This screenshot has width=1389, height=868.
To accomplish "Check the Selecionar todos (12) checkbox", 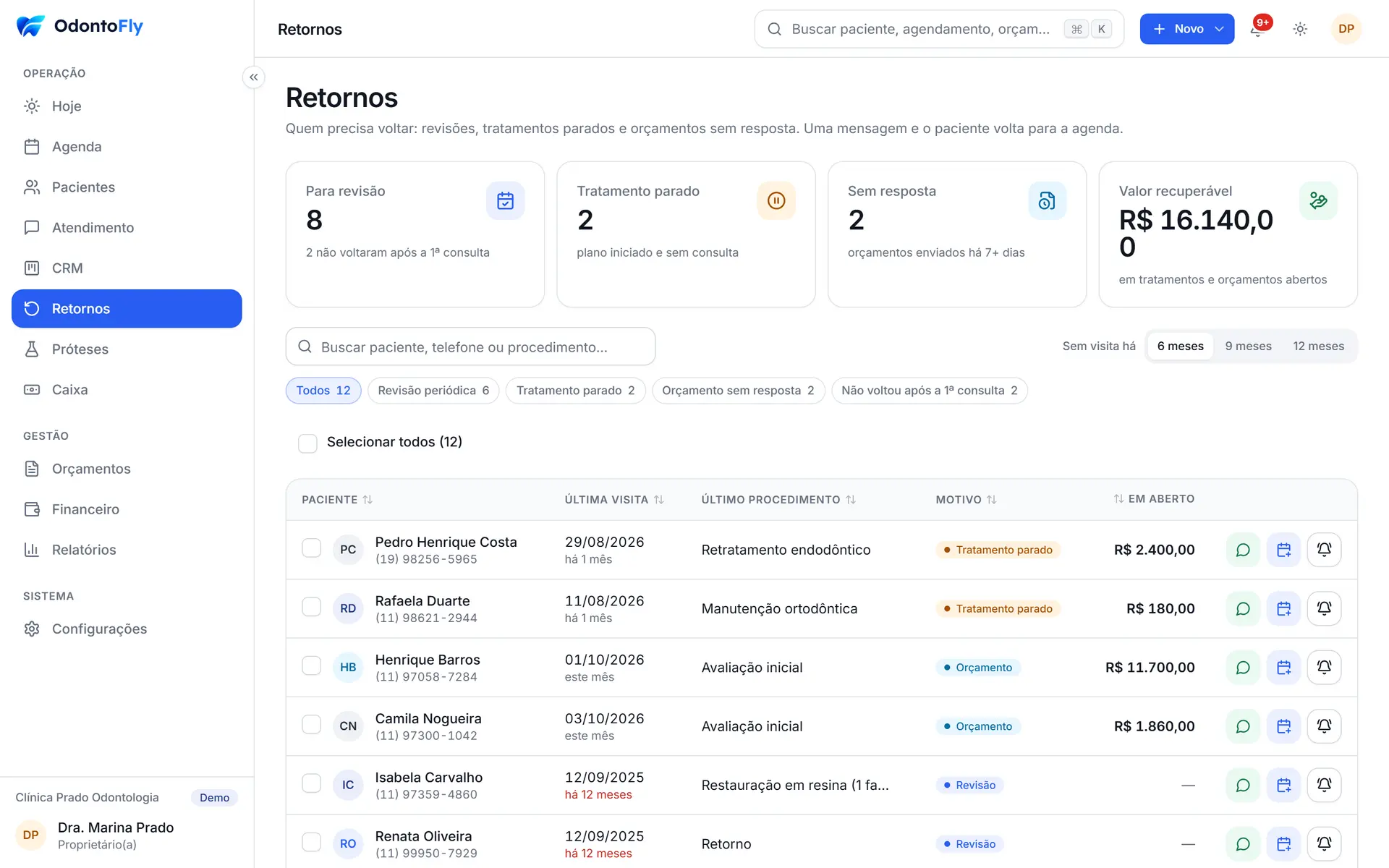I will click(x=307, y=443).
